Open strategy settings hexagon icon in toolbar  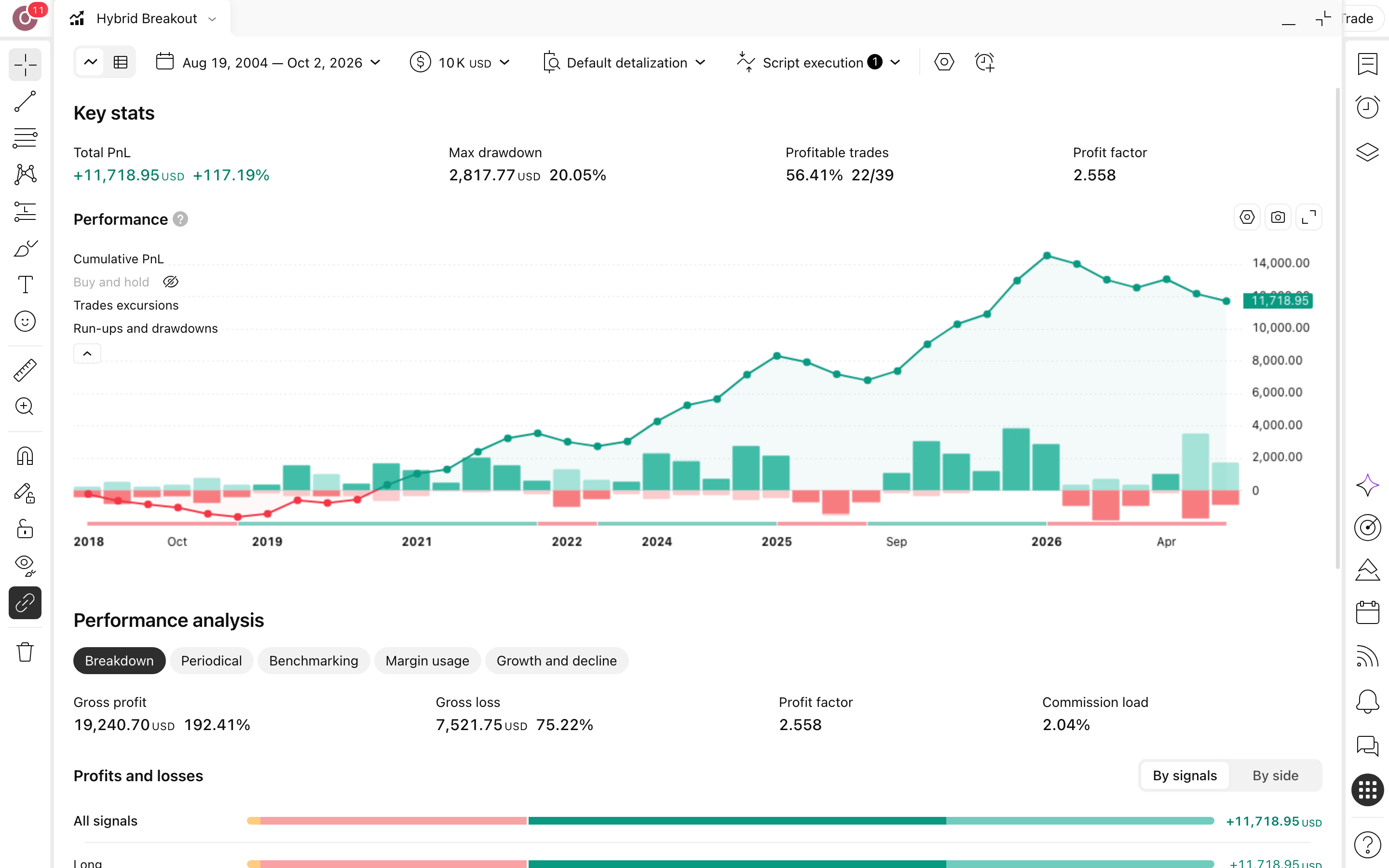coord(944,62)
